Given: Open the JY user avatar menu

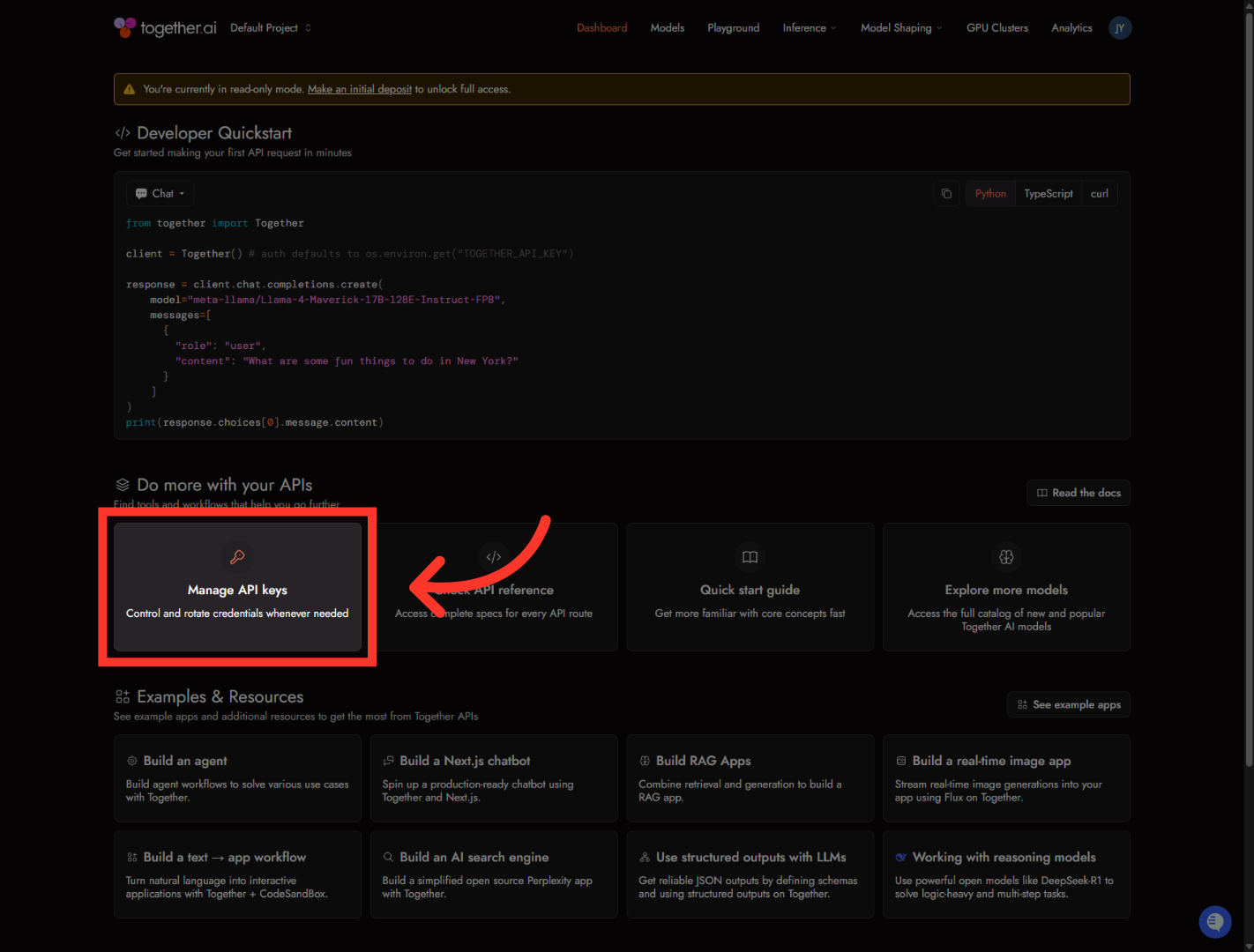Looking at the screenshot, I should click(x=1120, y=28).
